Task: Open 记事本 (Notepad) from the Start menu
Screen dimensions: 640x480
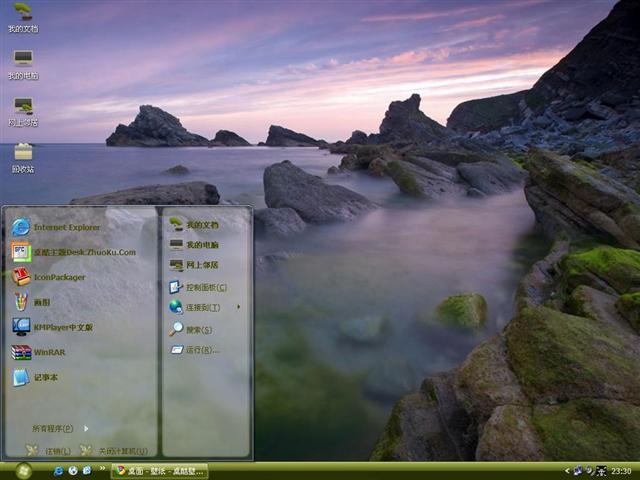Action: [x=45, y=377]
